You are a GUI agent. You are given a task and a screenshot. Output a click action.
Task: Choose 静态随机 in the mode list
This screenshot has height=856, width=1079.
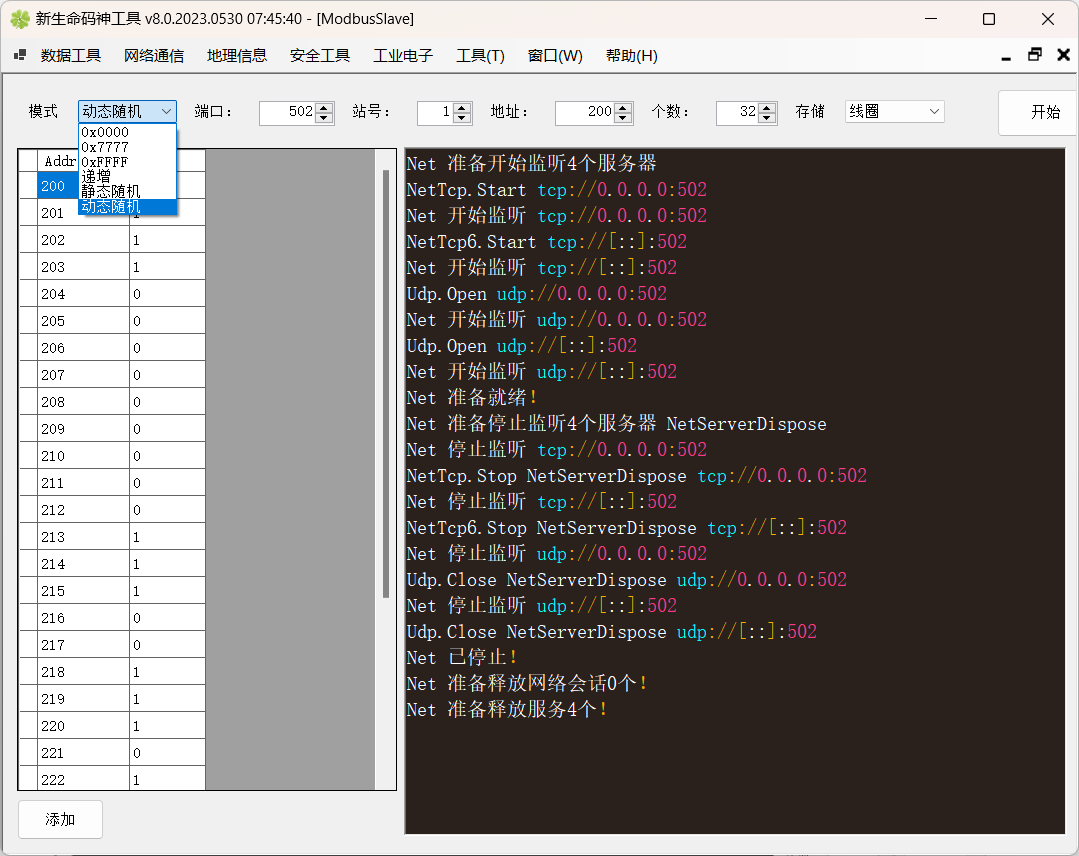click(127, 191)
